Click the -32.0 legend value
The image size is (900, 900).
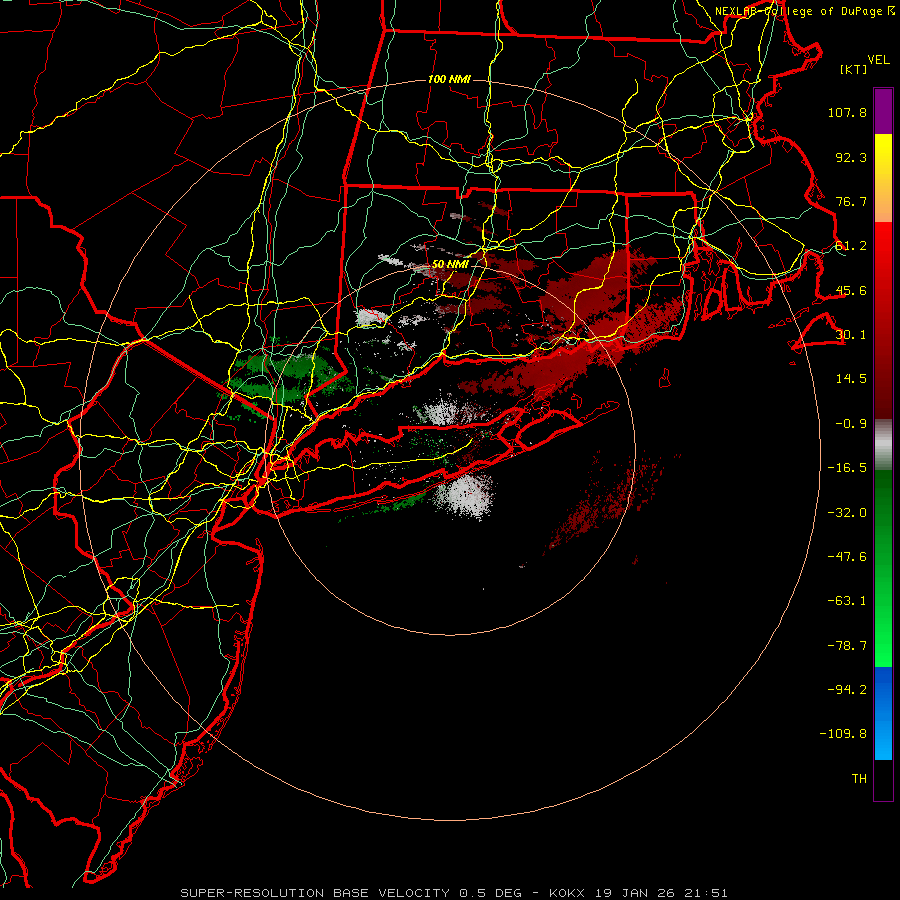(x=847, y=513)
